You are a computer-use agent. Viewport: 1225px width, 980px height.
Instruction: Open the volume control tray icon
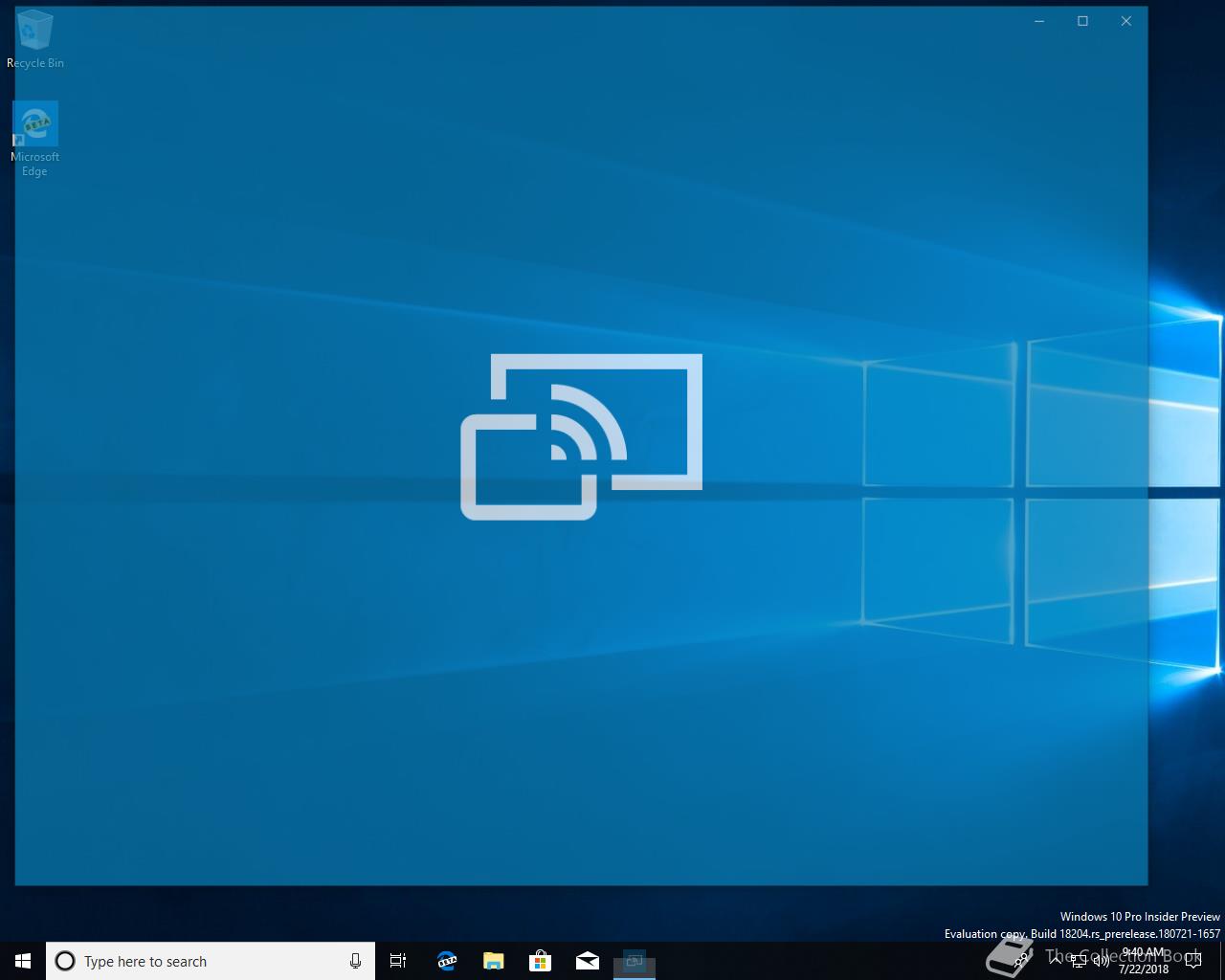[x=1101, y=961]
